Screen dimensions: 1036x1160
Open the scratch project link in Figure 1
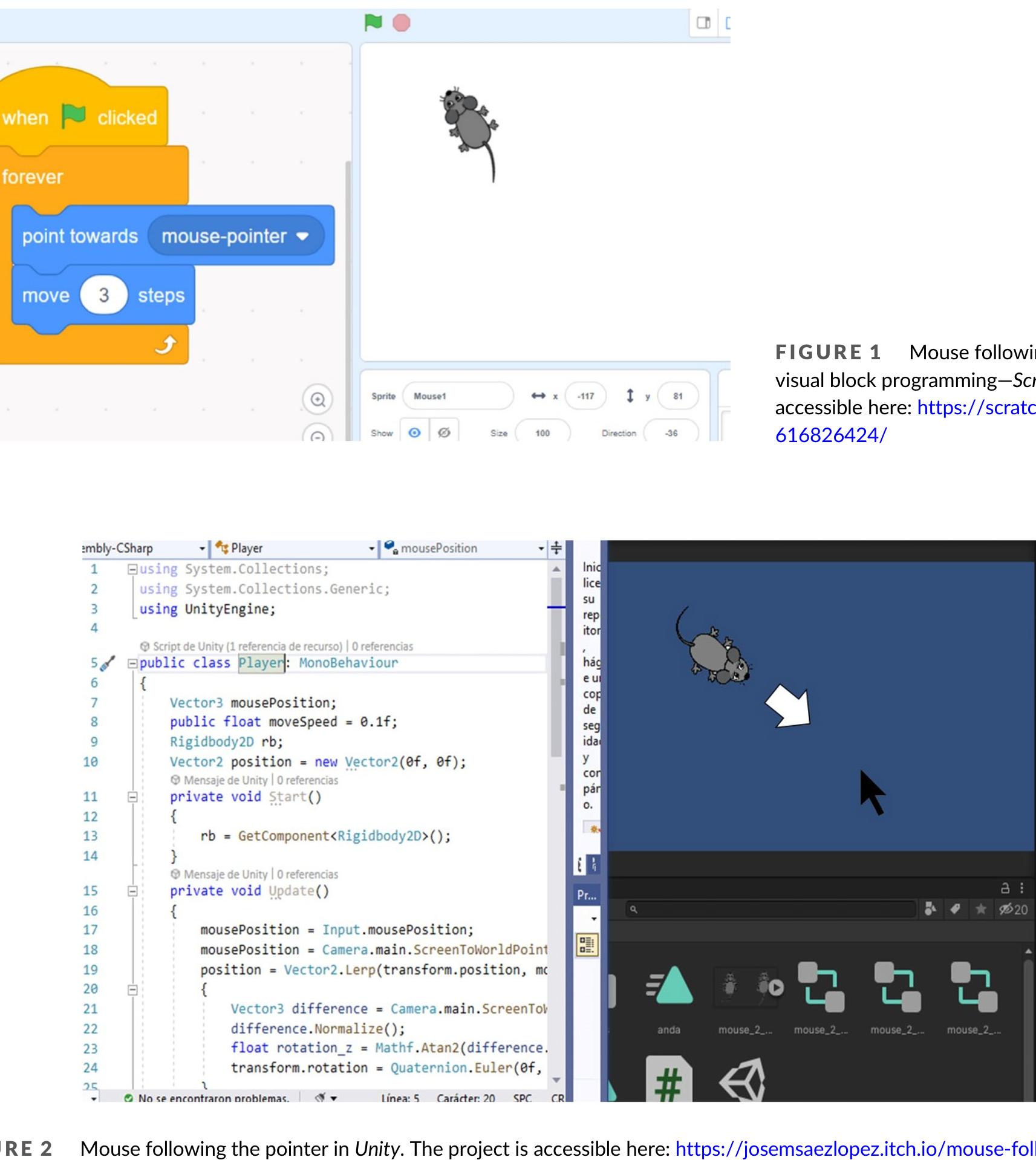pyautogui.click(x=976, y=408)
